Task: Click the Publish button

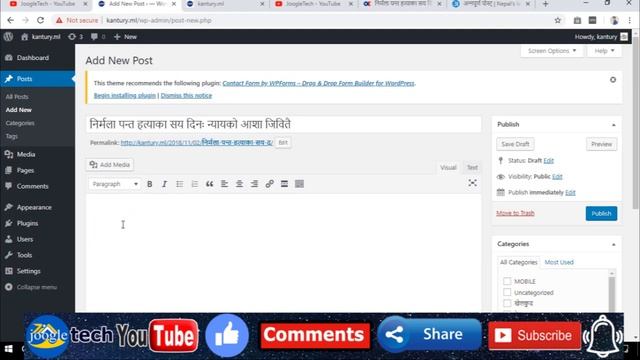Action: 601,213
